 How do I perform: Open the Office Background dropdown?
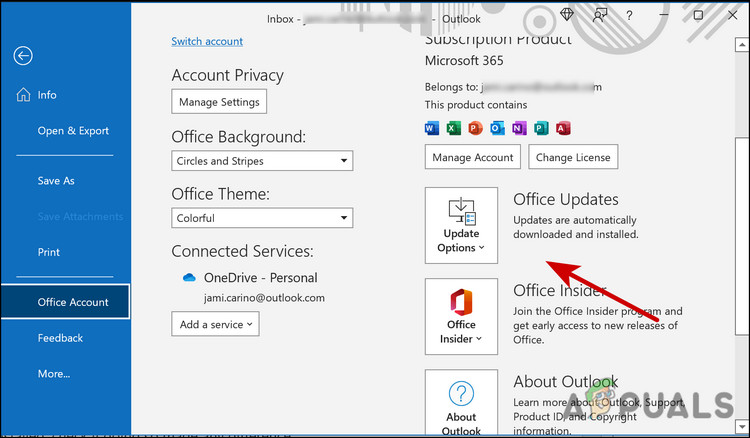(262, 161)
